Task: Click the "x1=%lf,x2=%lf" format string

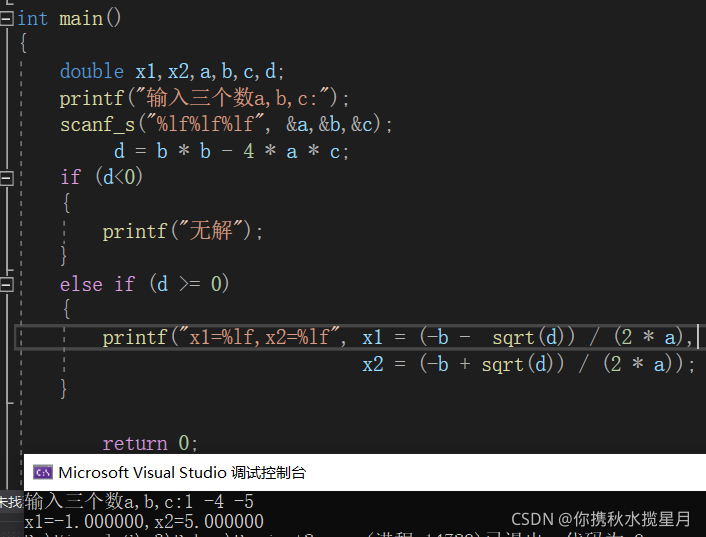Action: [260, 337]
